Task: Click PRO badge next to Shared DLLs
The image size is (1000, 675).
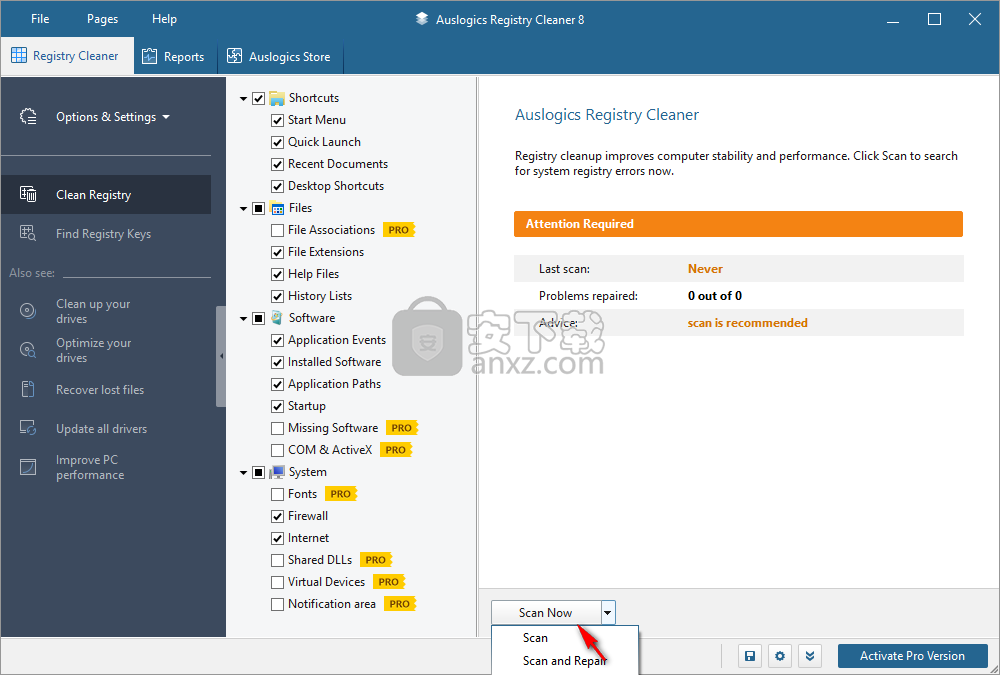Action: tap(376, 560)
